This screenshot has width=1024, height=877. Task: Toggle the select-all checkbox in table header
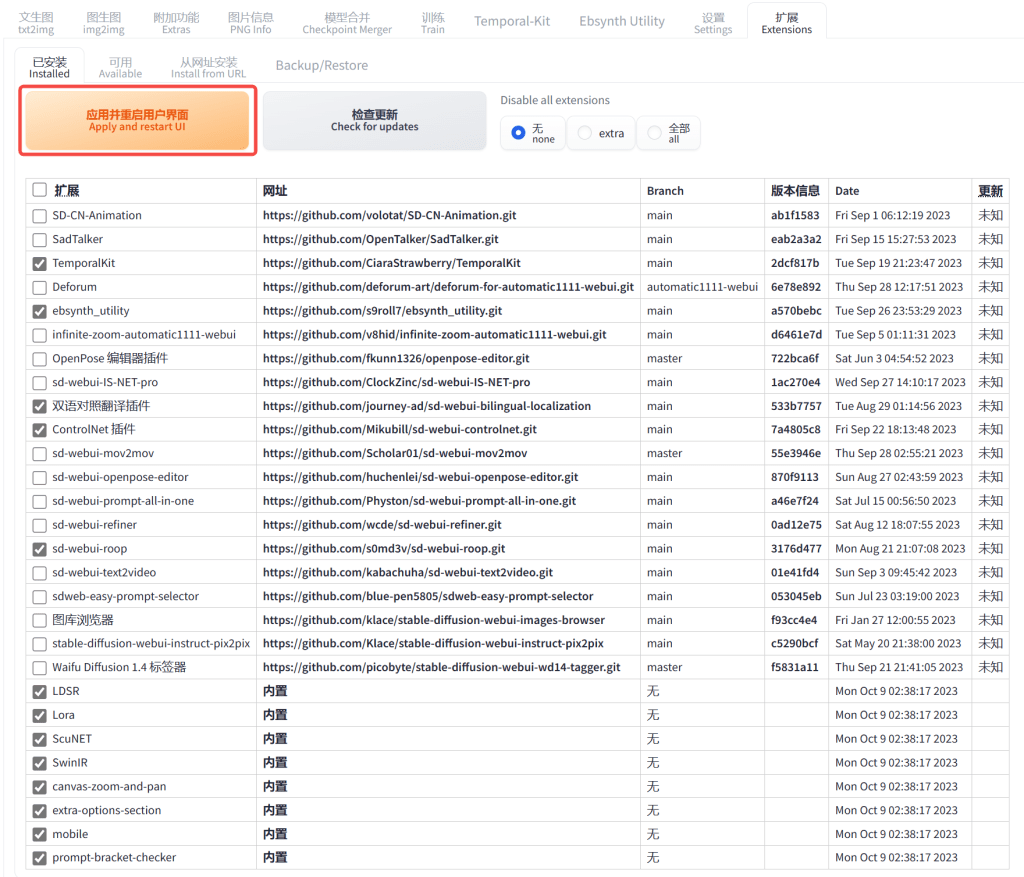tap(39, 190)
